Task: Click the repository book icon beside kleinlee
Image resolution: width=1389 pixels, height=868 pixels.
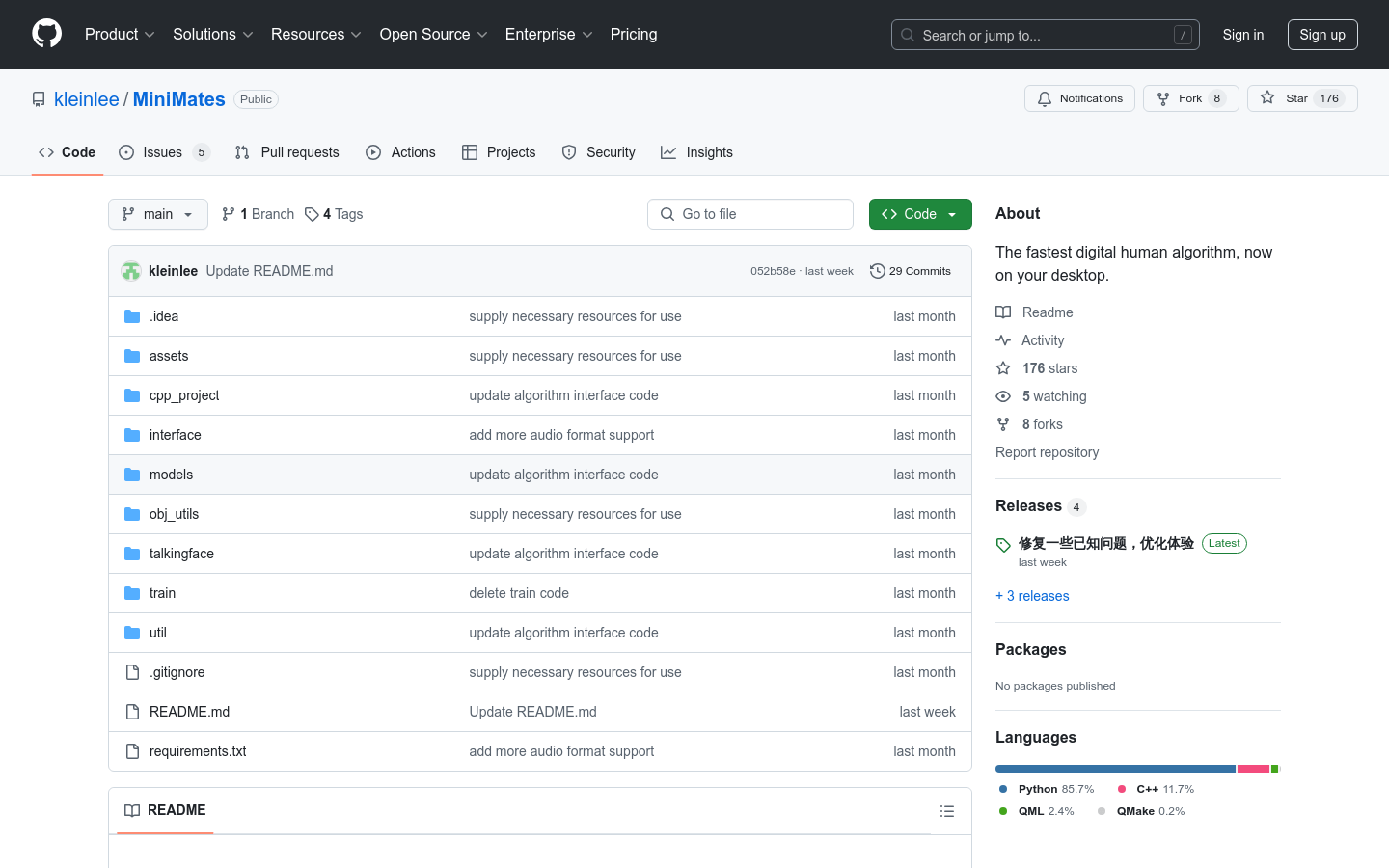Action: click(x=39, y=99)
